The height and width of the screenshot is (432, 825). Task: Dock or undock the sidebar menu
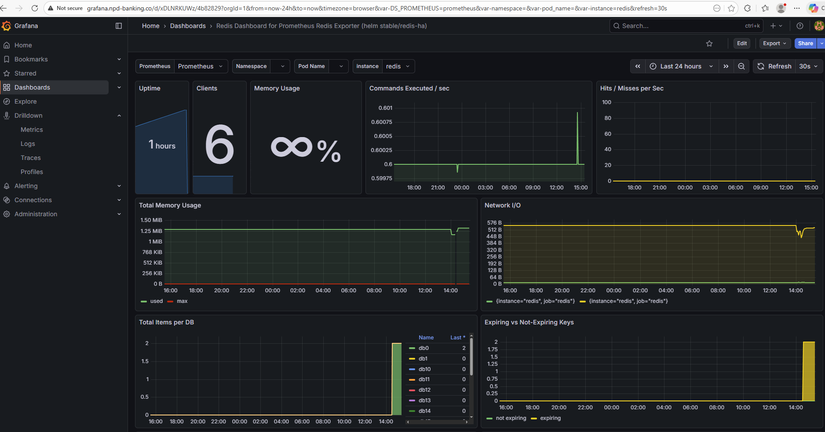click(x=119, y=26)
